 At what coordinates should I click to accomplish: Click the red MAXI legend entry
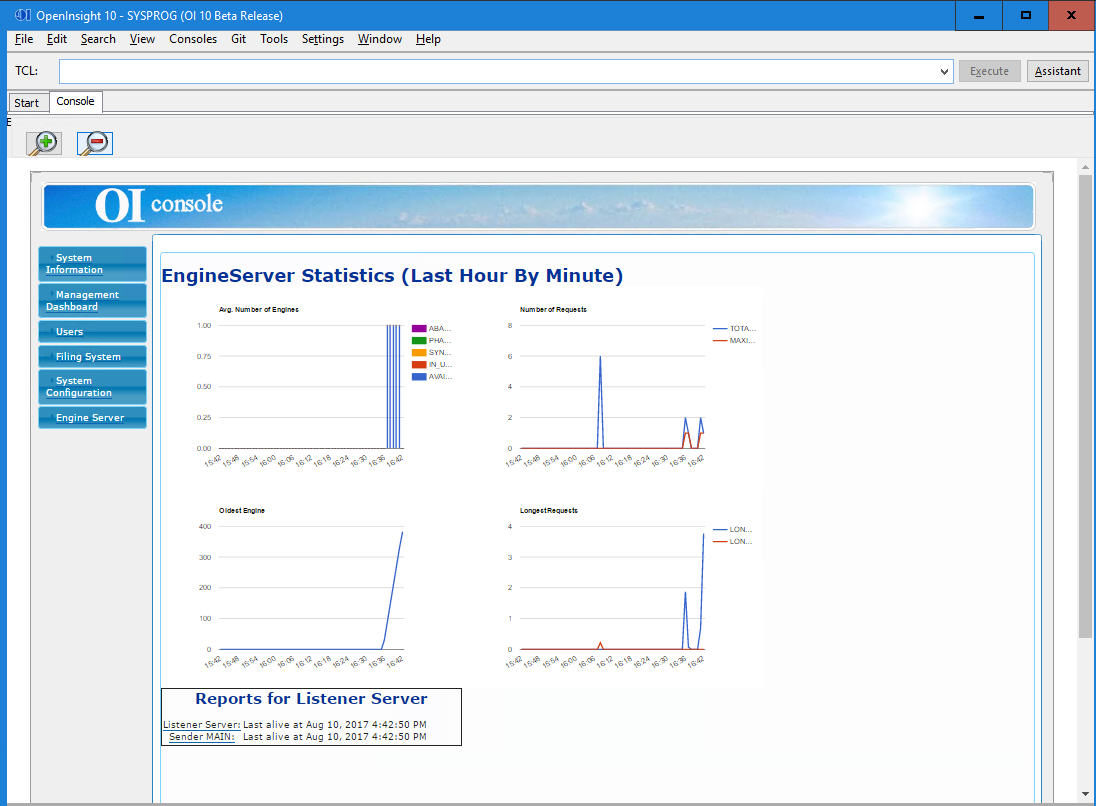(x=734, y=340)
